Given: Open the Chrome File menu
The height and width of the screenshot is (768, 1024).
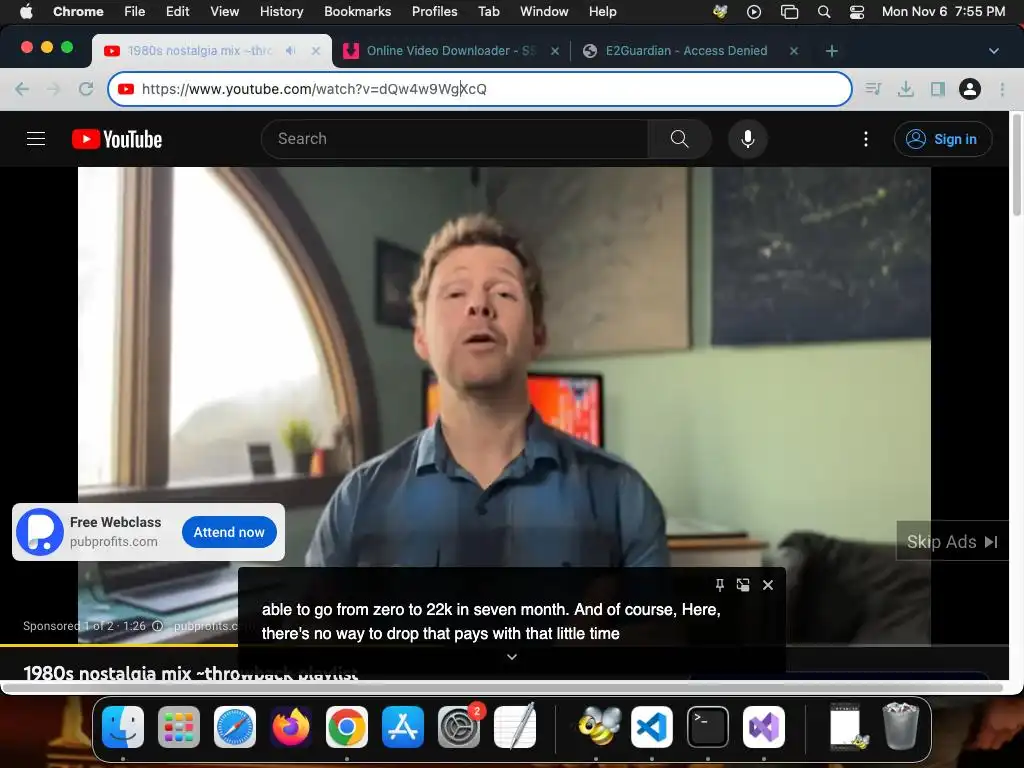Looking at the screenshot, I should coord(135,11).
